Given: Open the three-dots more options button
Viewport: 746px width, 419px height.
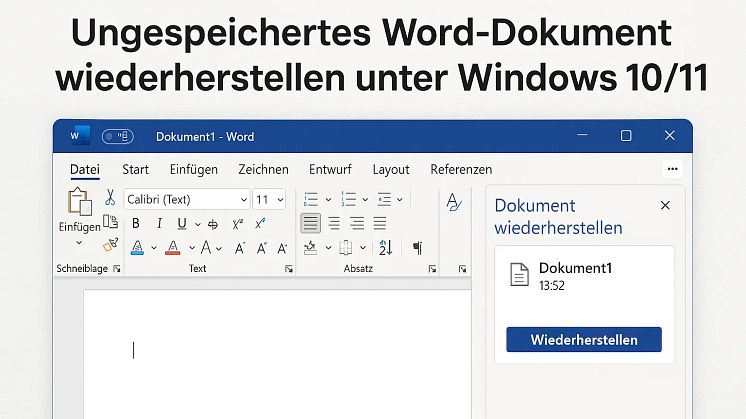Looking at the screenshot, I should (672, 169).
